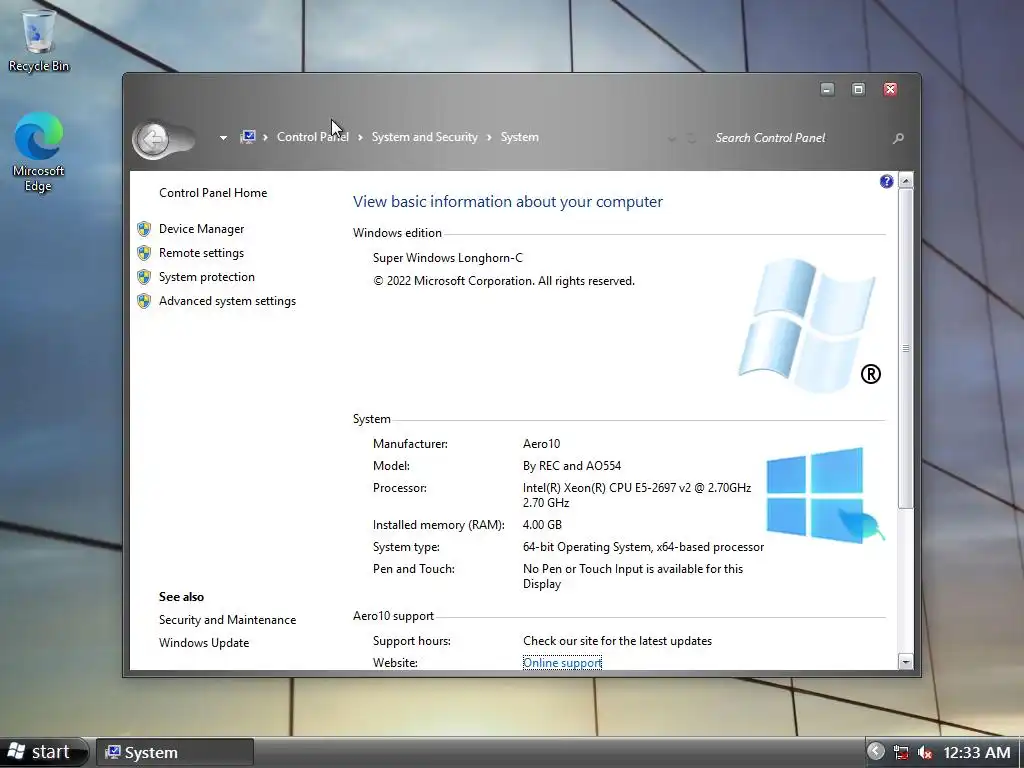The image size is (1024, 768).
Task: Focus the Search Control Panel field
Action: tap(800, 138)
